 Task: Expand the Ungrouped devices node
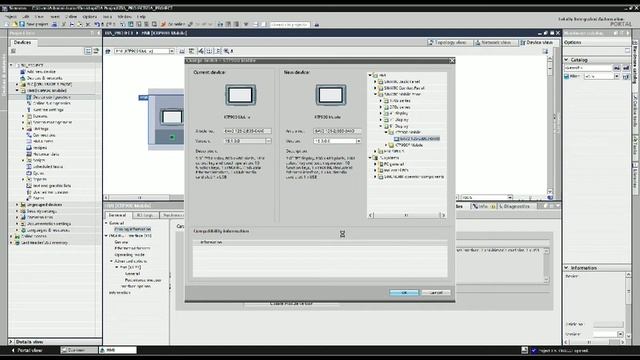[x=17, y=204]
